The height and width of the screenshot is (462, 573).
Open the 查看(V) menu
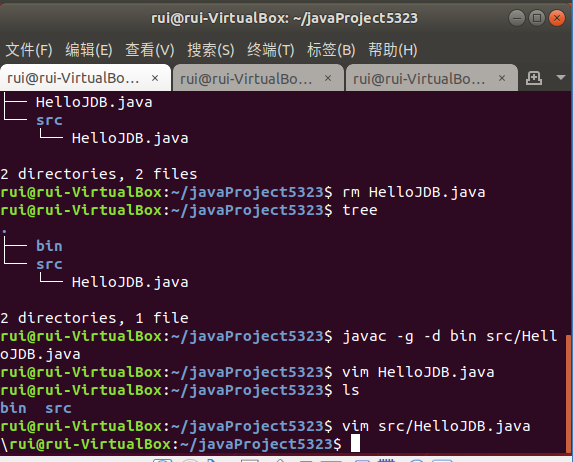(149, 50)
